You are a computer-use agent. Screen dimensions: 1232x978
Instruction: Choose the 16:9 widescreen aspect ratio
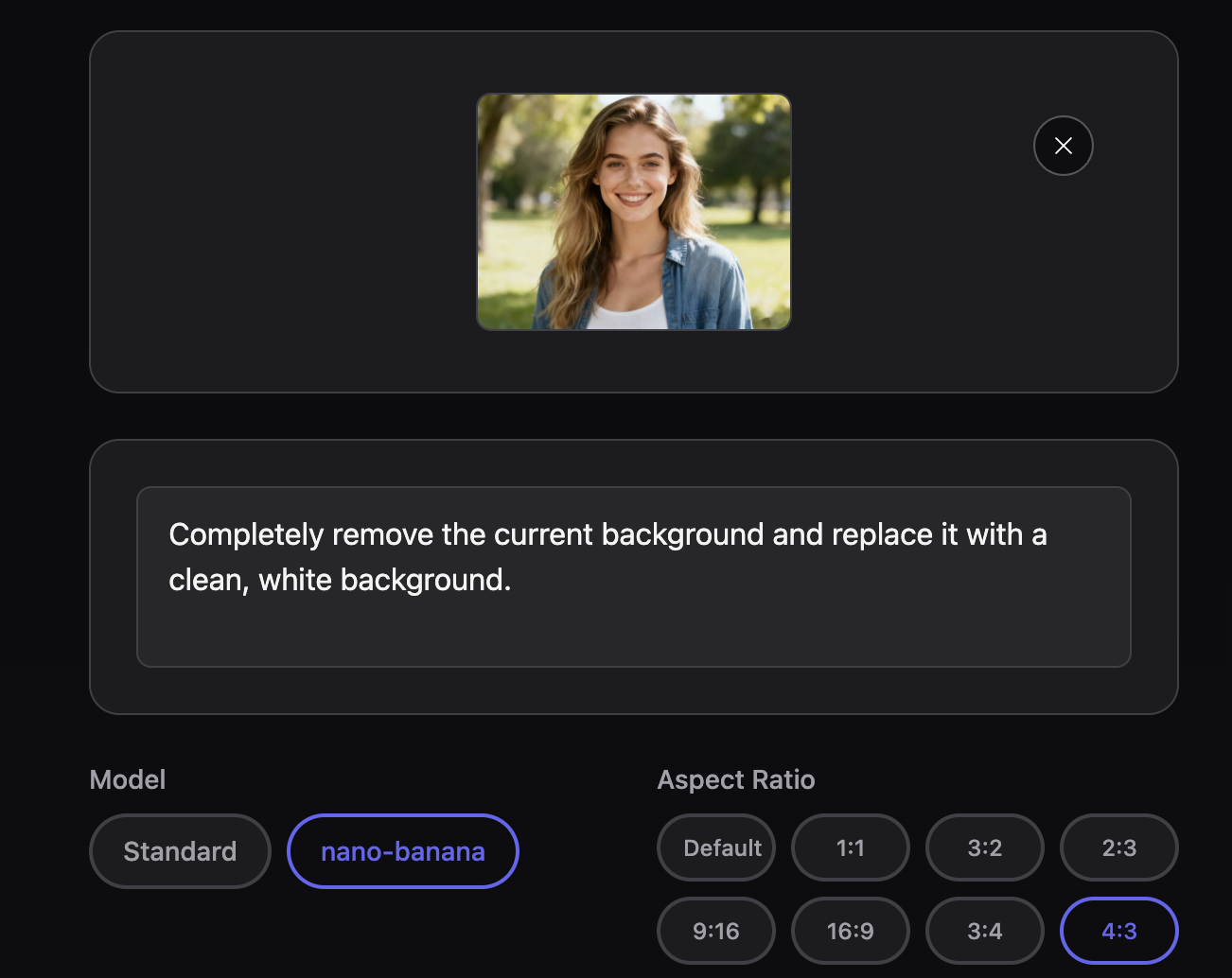coord(850,930)
